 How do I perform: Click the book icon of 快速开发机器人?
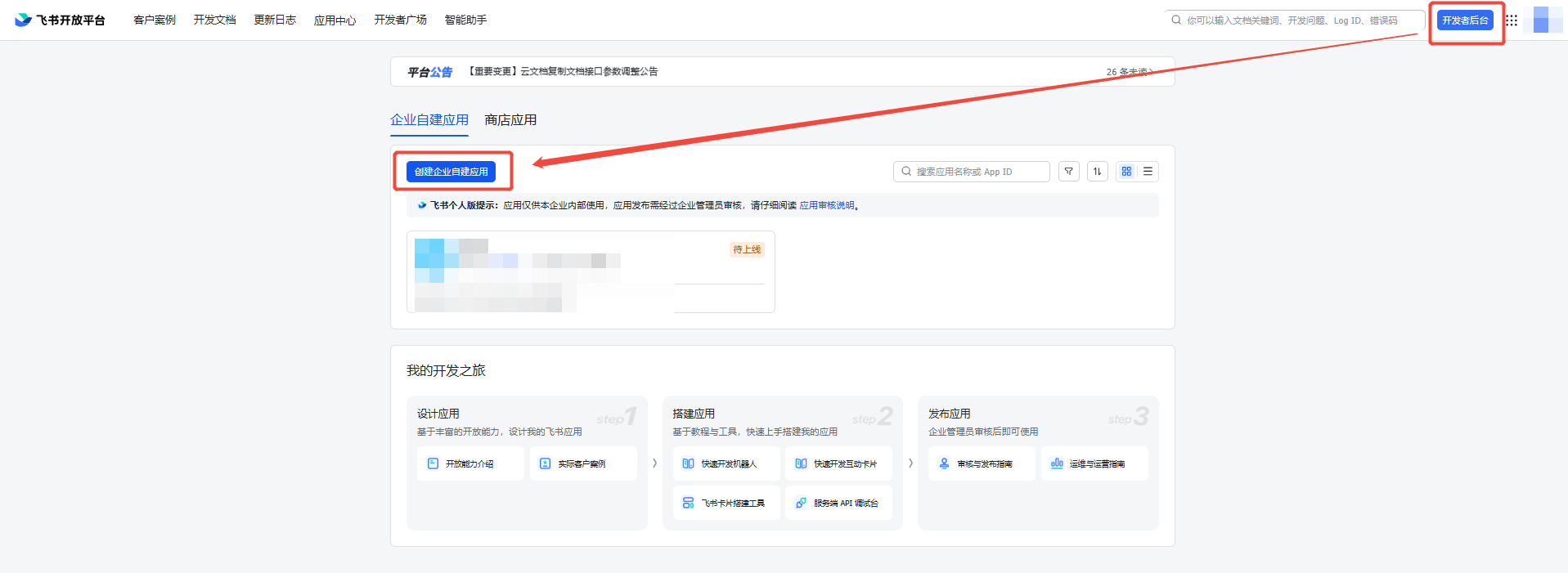pos(689,463)
